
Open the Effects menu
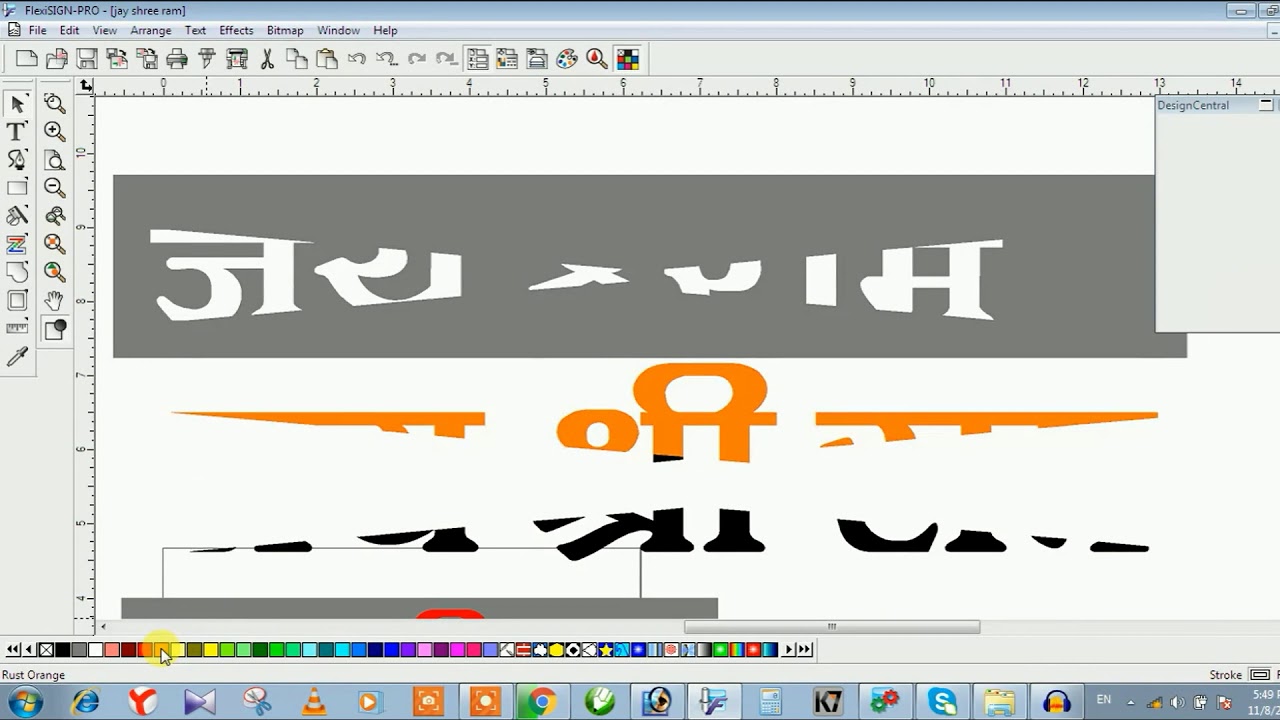pos(236,31)
